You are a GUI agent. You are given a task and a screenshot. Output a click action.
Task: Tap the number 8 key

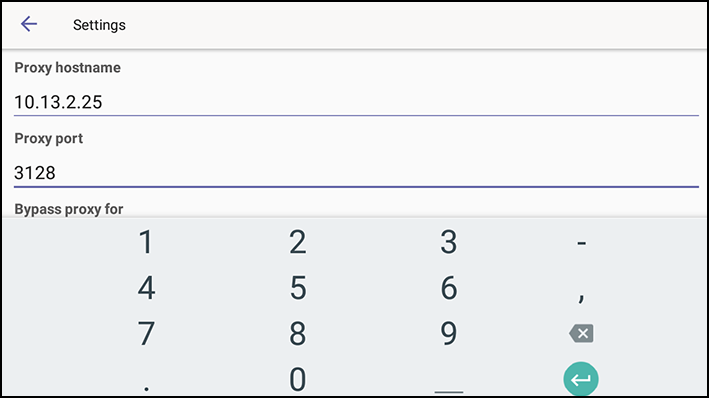298,334
